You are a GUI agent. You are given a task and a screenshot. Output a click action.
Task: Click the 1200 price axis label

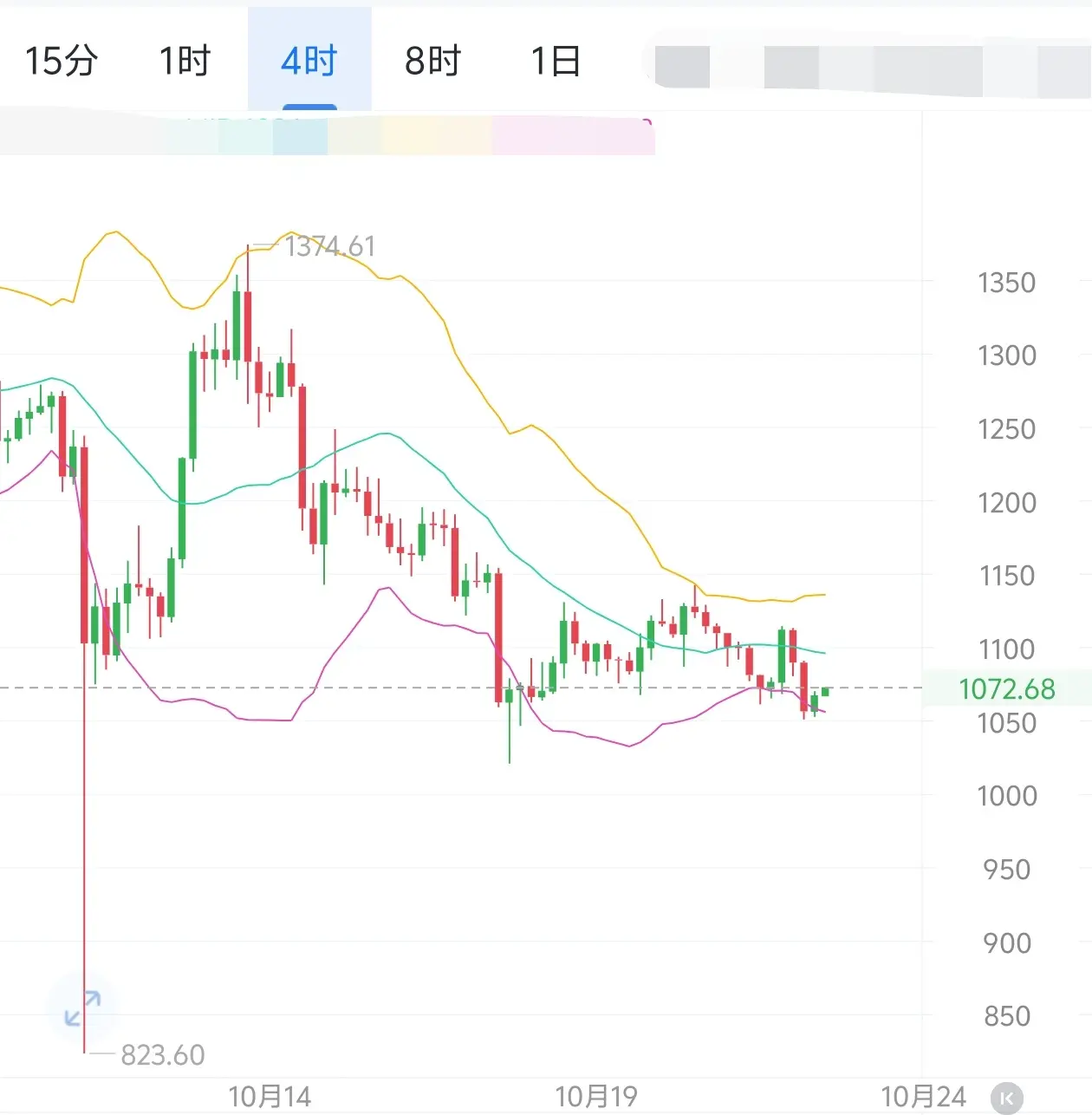1006,503
